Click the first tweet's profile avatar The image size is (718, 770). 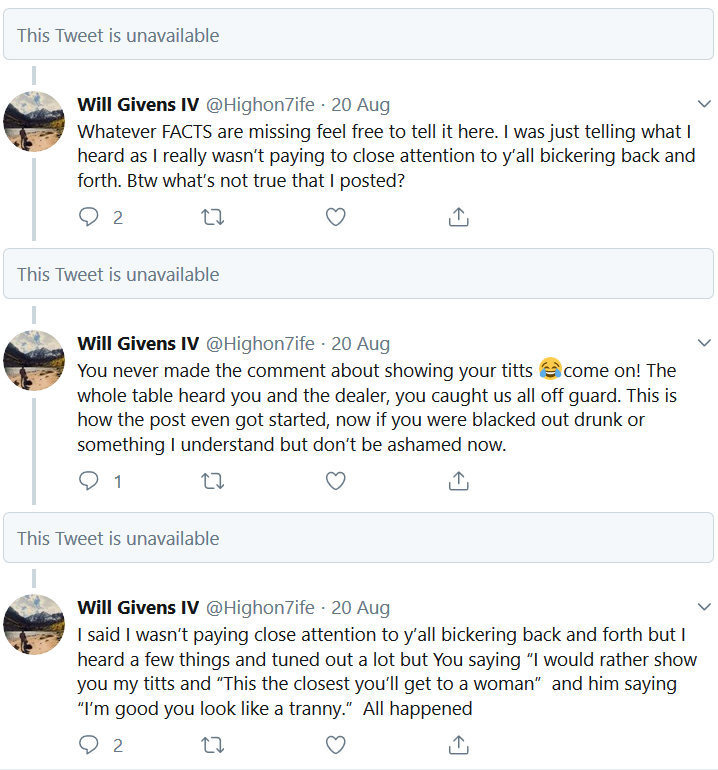(x=34, y=122)
